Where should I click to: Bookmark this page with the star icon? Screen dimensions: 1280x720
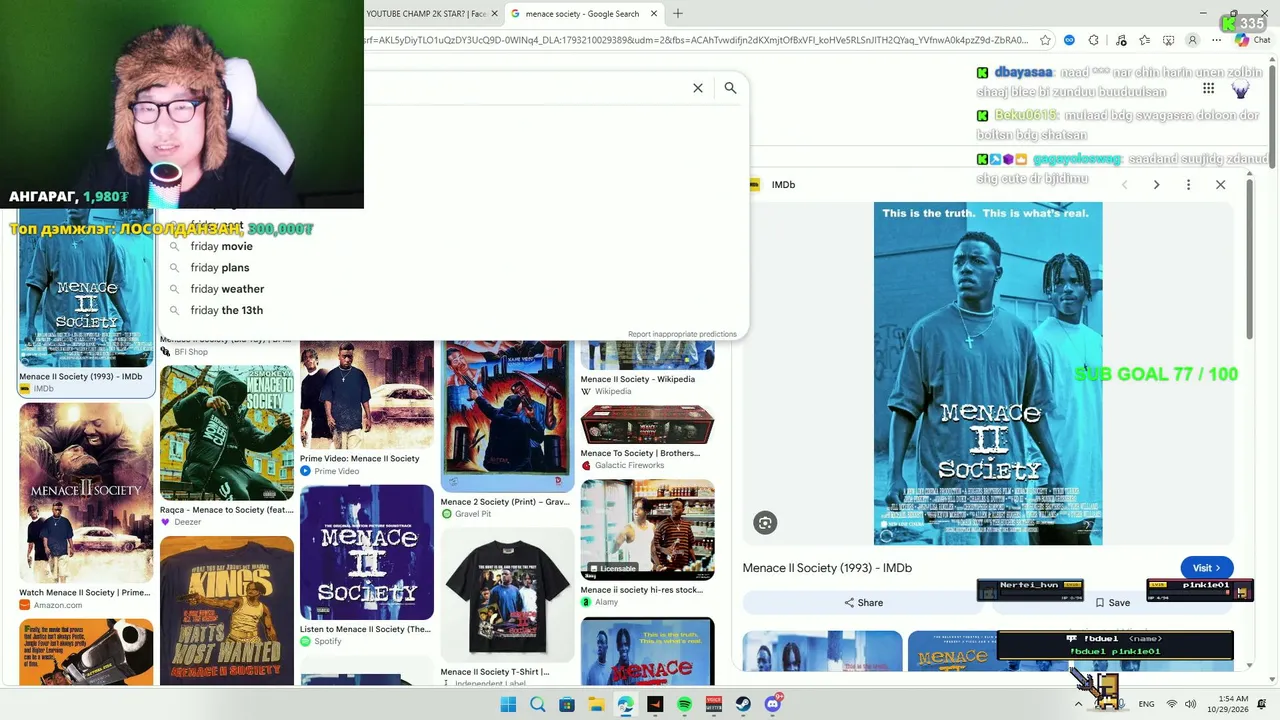click(x=1045, y=40)
